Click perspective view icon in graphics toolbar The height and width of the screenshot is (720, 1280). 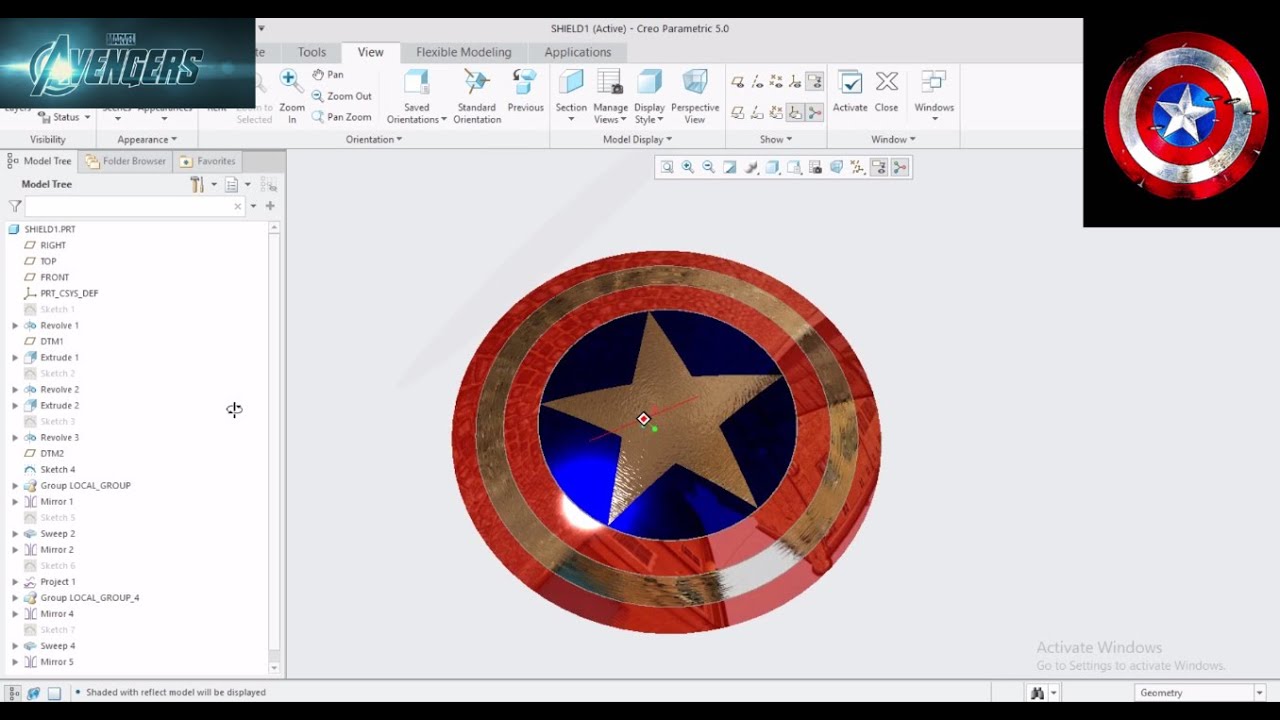point(836,168)
